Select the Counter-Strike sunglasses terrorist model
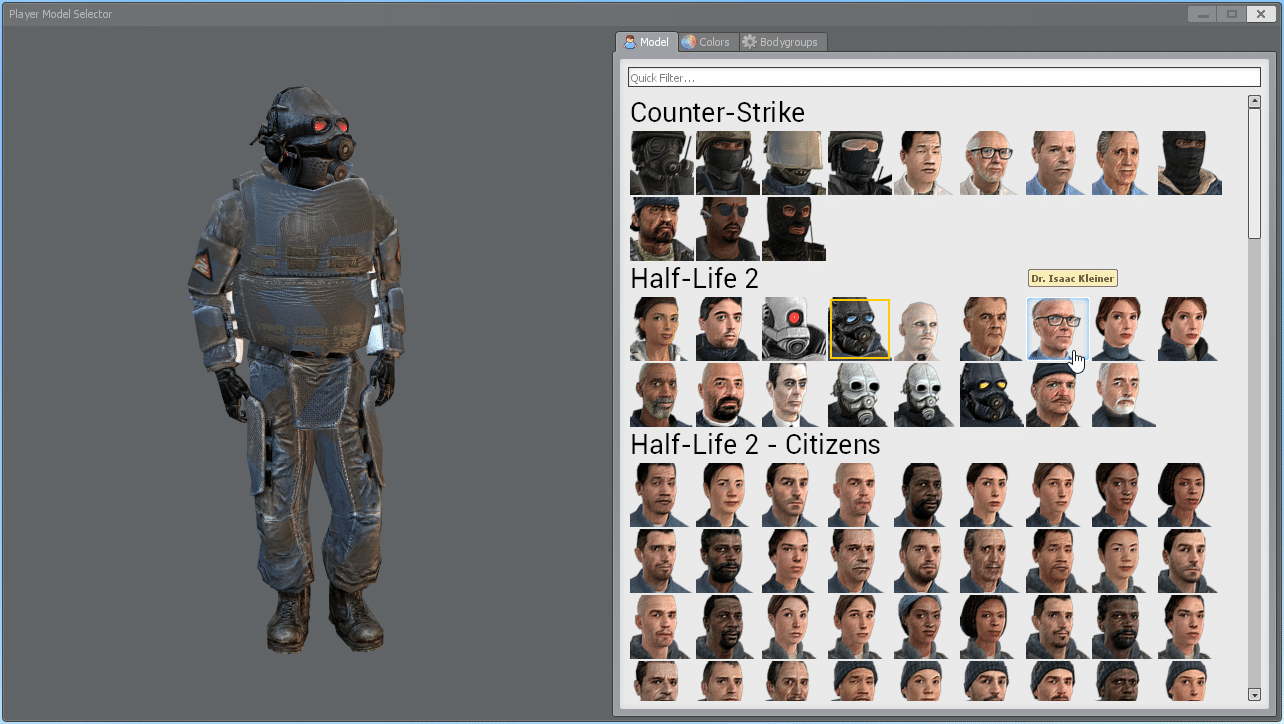The height and width of the screenshot is (724, 1284). tap(728, 229)
